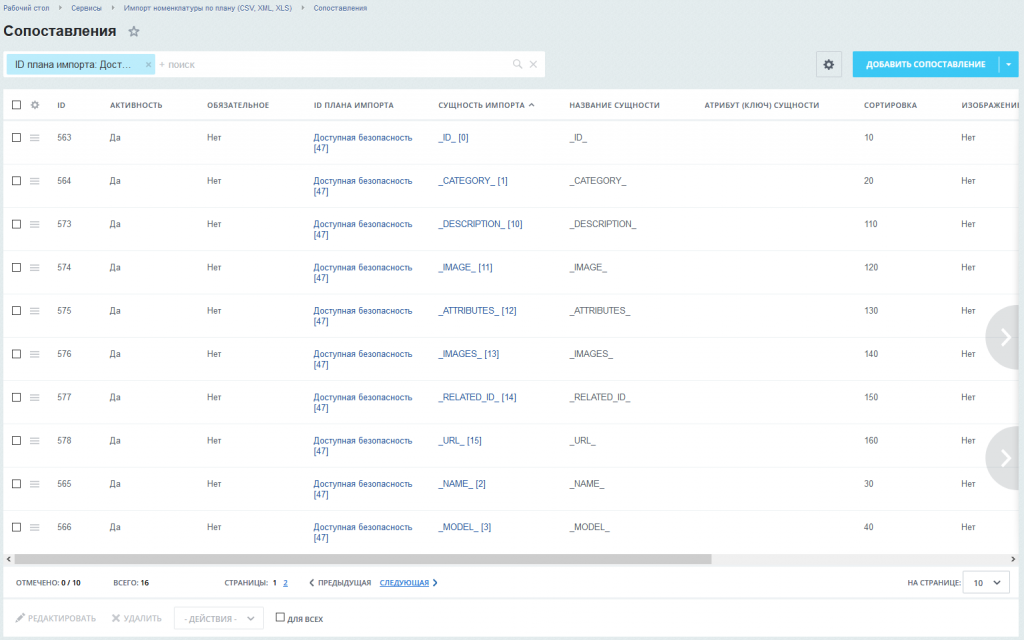Add page to favorites with star icon

tap(134, 31)
